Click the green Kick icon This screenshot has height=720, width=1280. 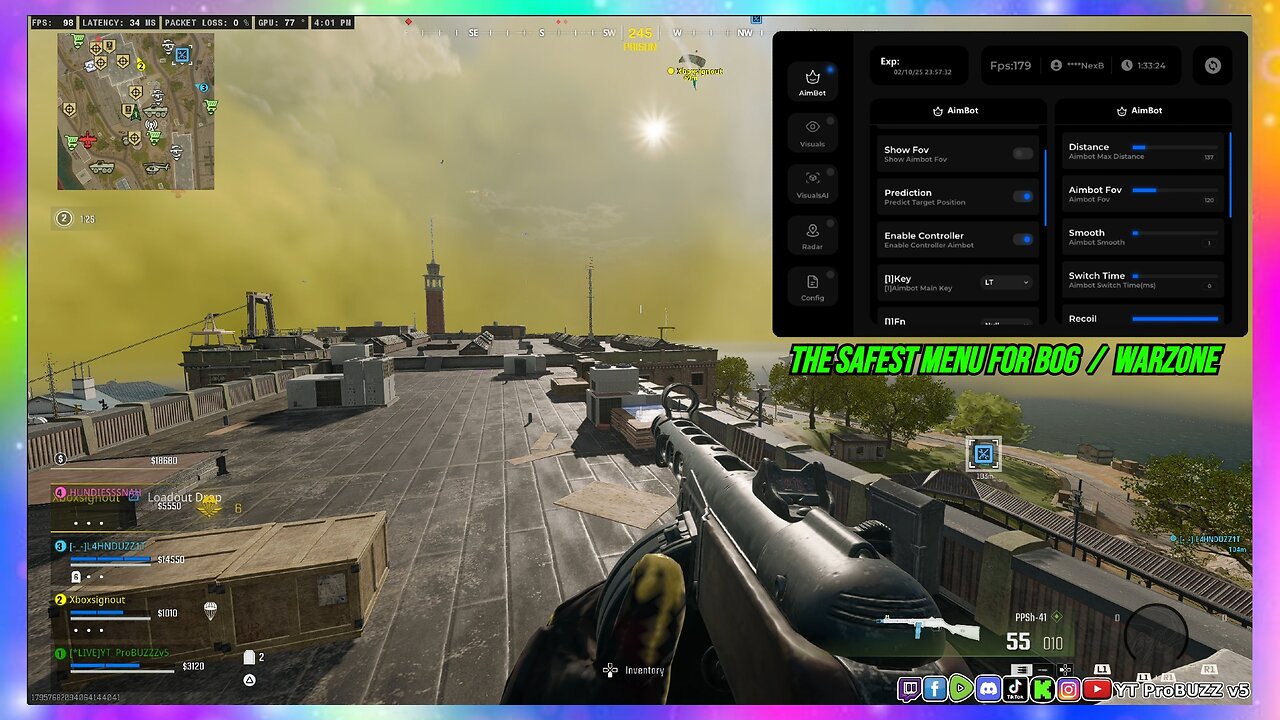(x=1041, y=688)
